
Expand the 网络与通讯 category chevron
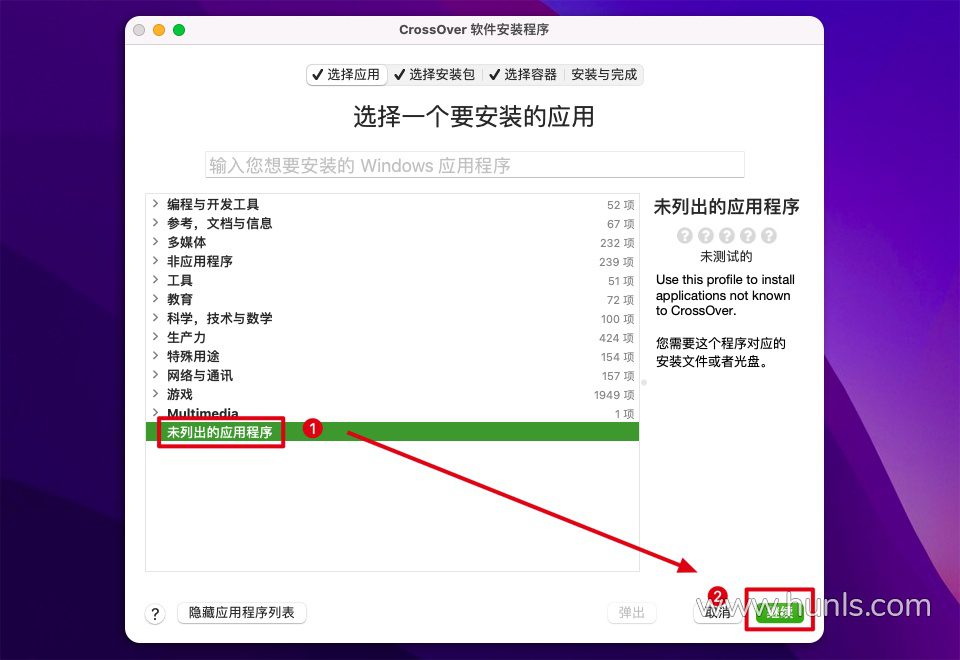pos(156,375)
